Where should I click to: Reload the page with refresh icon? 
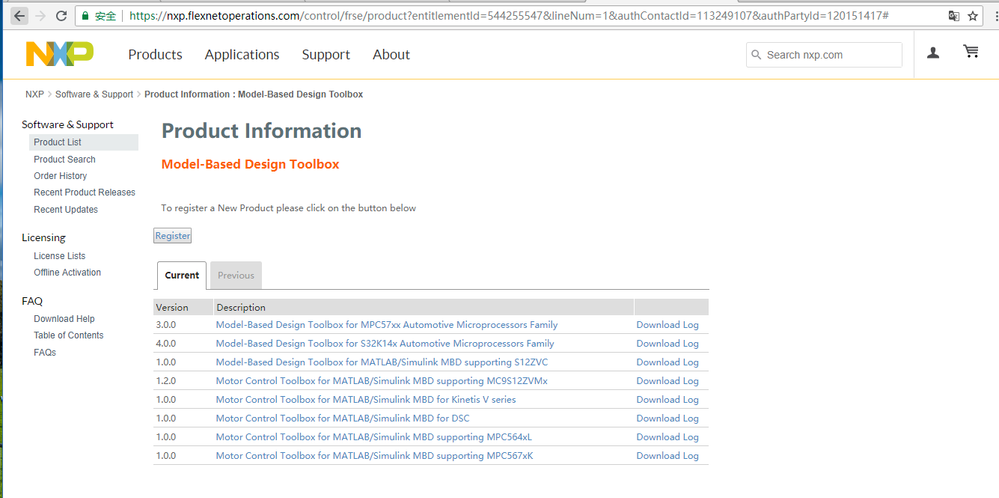(x=62, y=16)
